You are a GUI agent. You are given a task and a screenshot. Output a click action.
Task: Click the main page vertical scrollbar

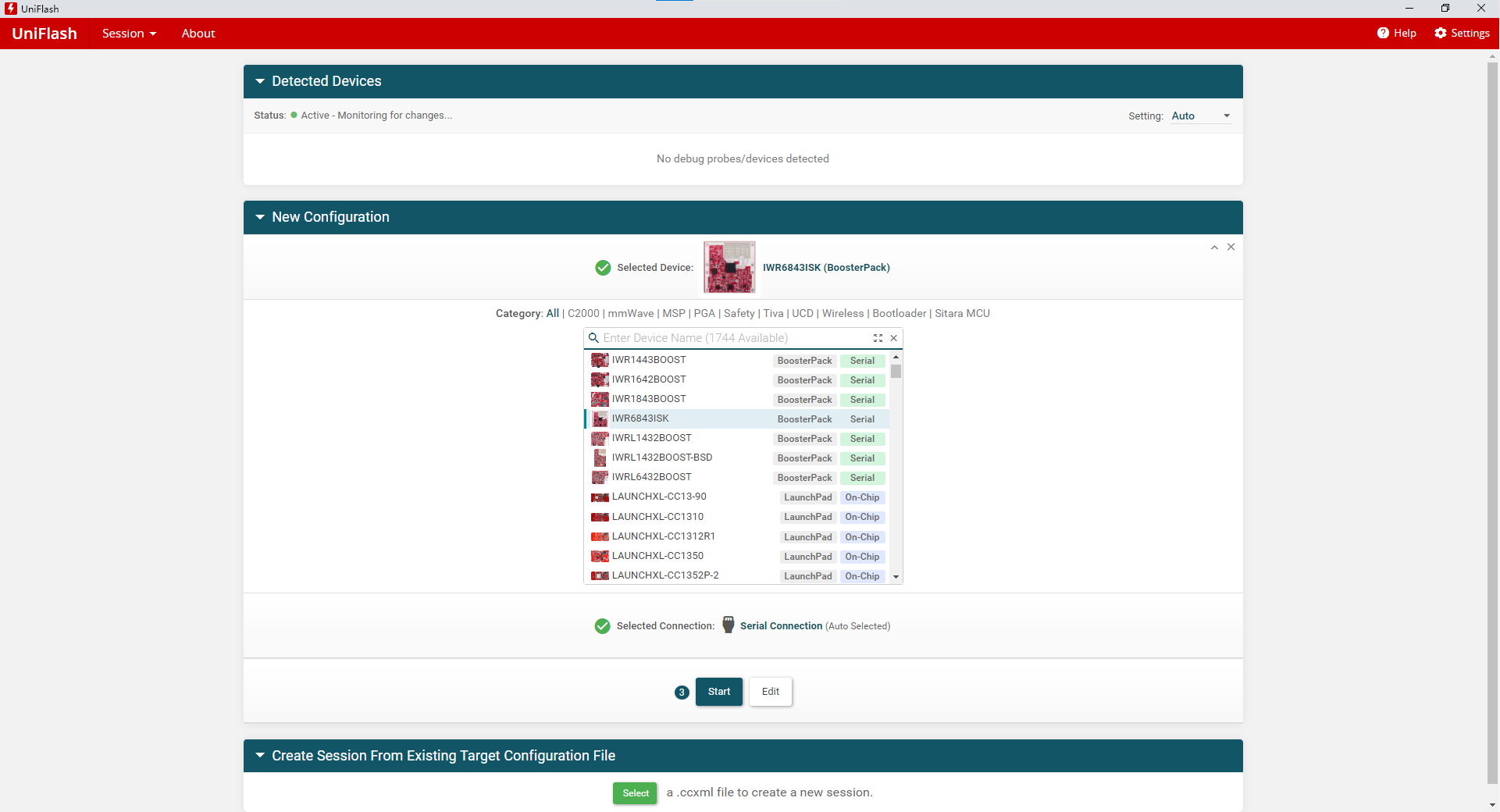tap(1492, 422)
